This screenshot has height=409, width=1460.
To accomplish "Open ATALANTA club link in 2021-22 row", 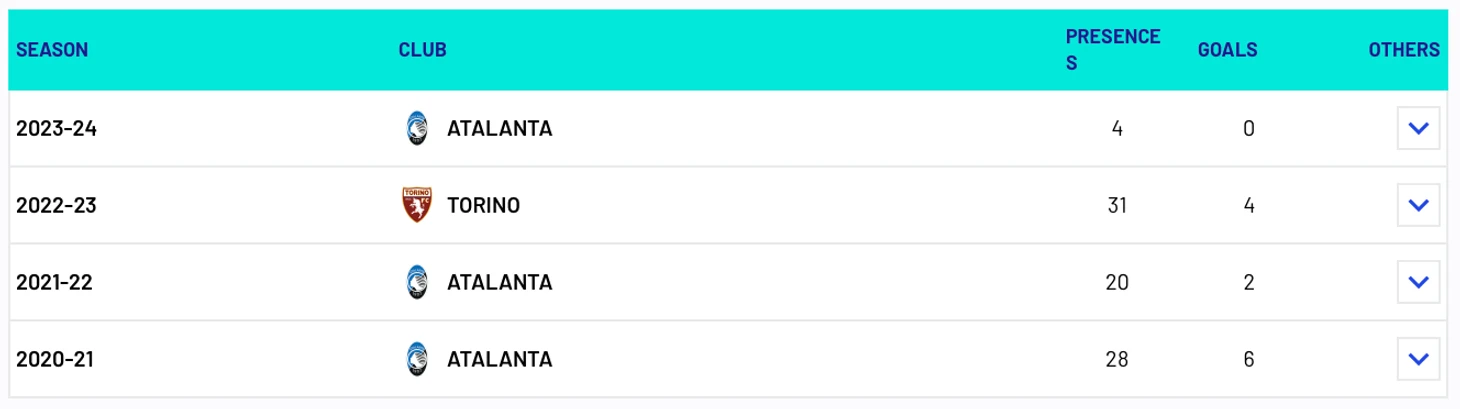I will 499,282.
